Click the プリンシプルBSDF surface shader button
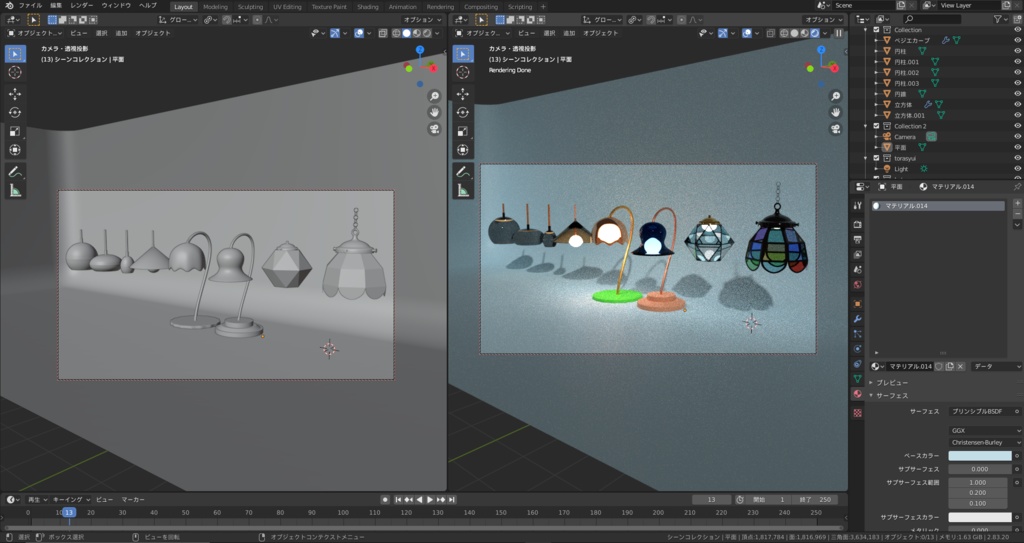 pyautogui.click(x=978, y=411)
